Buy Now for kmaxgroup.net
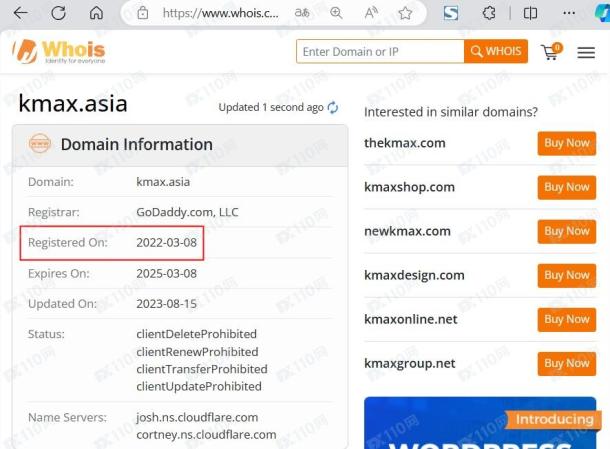610x449 pixels. (566, 363)
